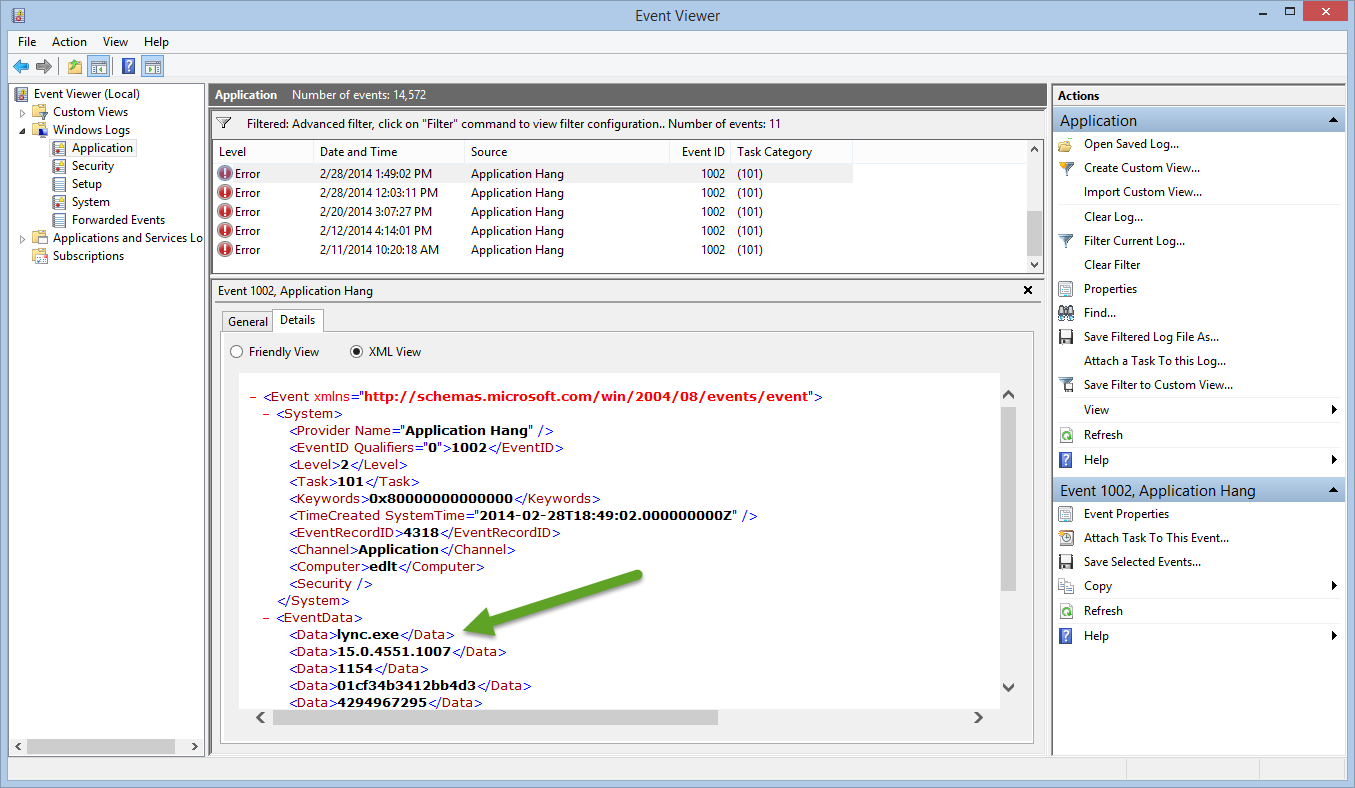
Task: Click the filter funnel icon above event list
Action: point(225,124)
